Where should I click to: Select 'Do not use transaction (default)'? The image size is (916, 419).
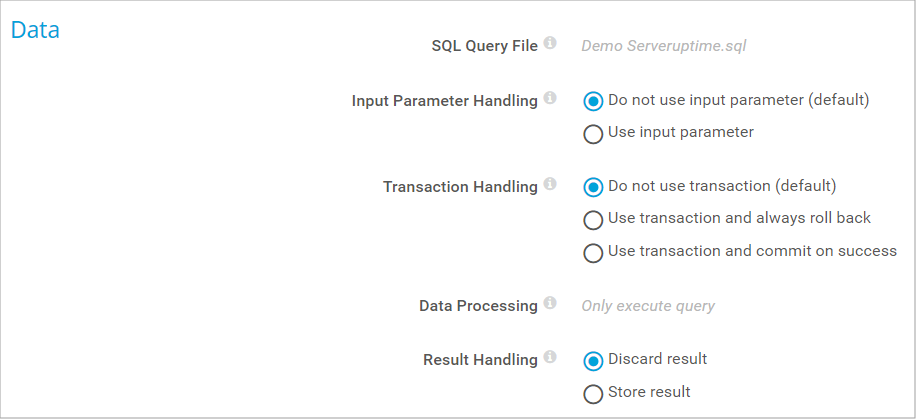593,187
